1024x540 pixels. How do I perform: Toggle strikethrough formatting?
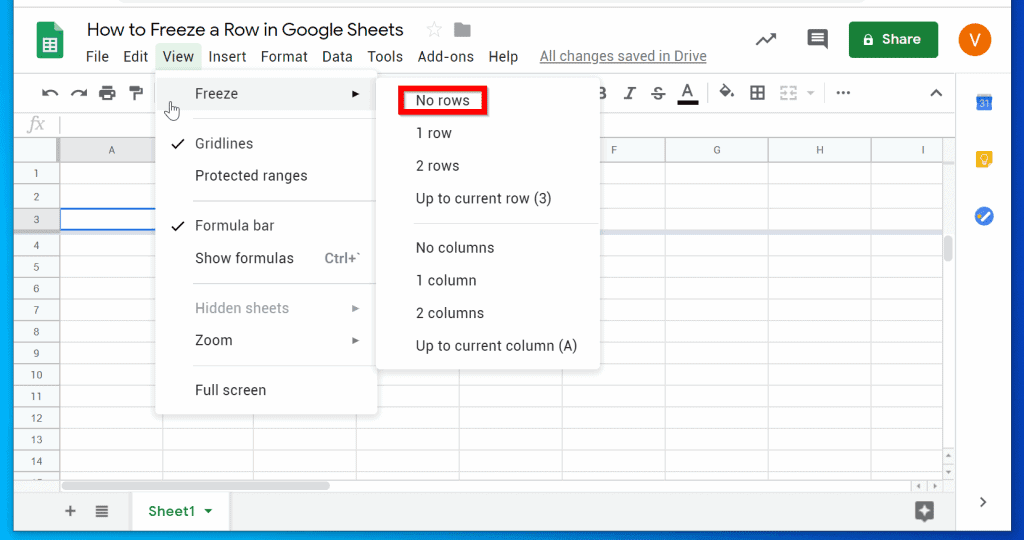658,93
